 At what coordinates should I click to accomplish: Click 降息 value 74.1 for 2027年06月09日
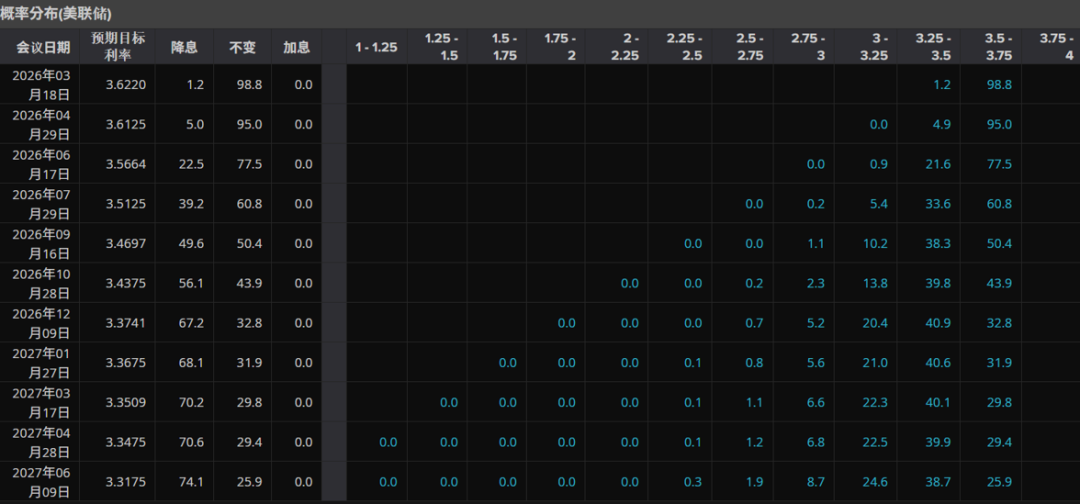point(191,482)
